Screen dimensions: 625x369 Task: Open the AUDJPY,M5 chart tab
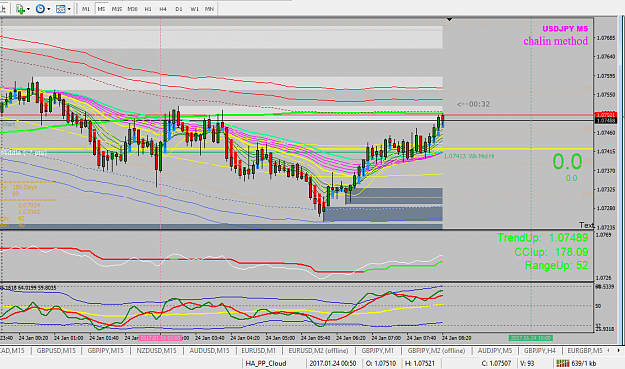pos(495,351)
